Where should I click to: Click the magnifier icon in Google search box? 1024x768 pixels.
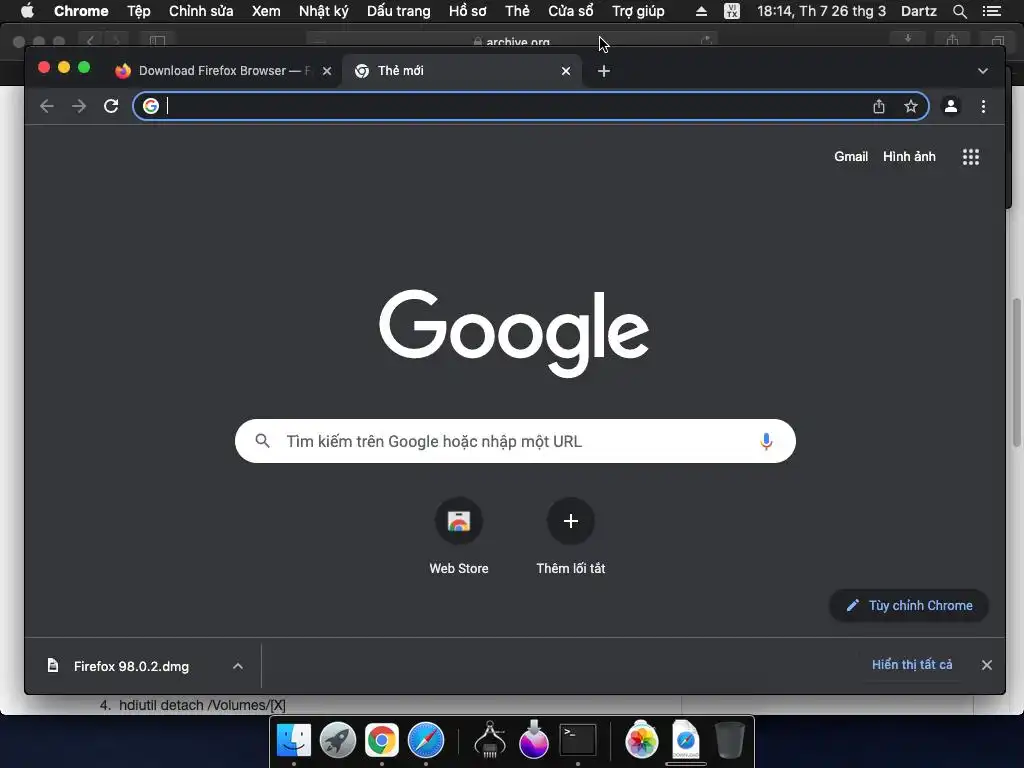click(x=263, y=441)
